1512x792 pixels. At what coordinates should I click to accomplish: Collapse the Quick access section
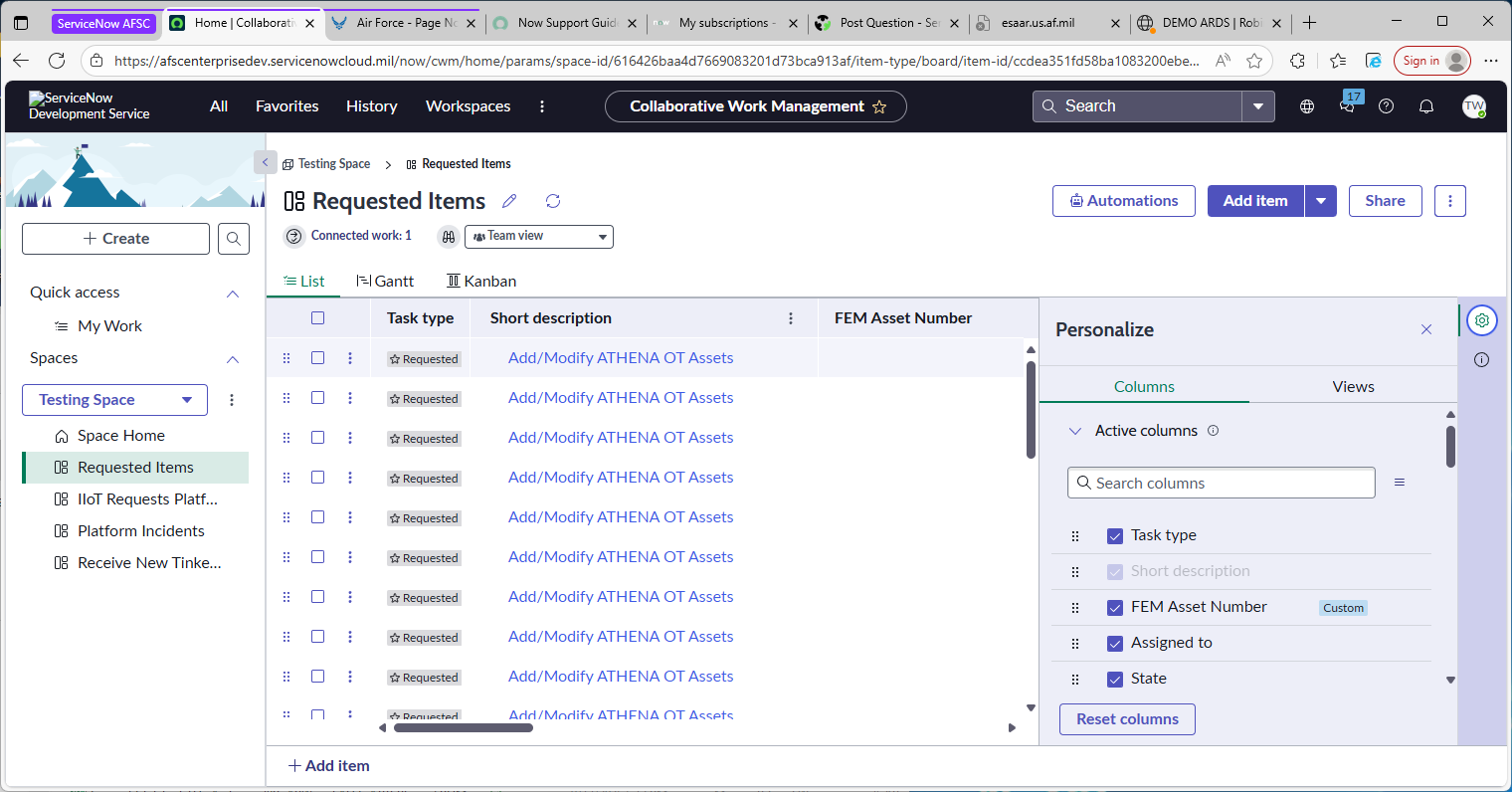click(x=233, y=294)
